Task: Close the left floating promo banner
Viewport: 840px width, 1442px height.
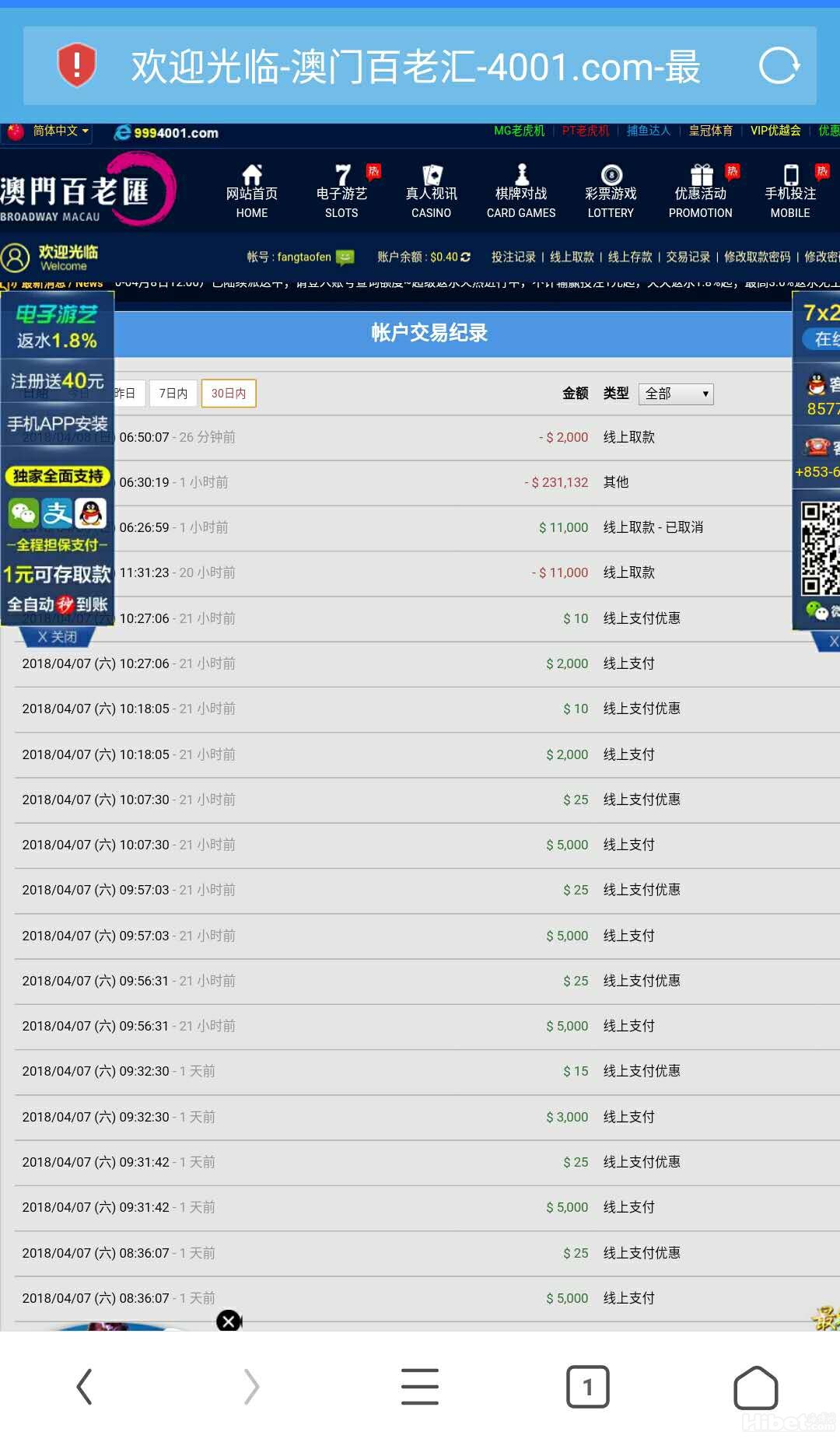Action: click(57, 637)
